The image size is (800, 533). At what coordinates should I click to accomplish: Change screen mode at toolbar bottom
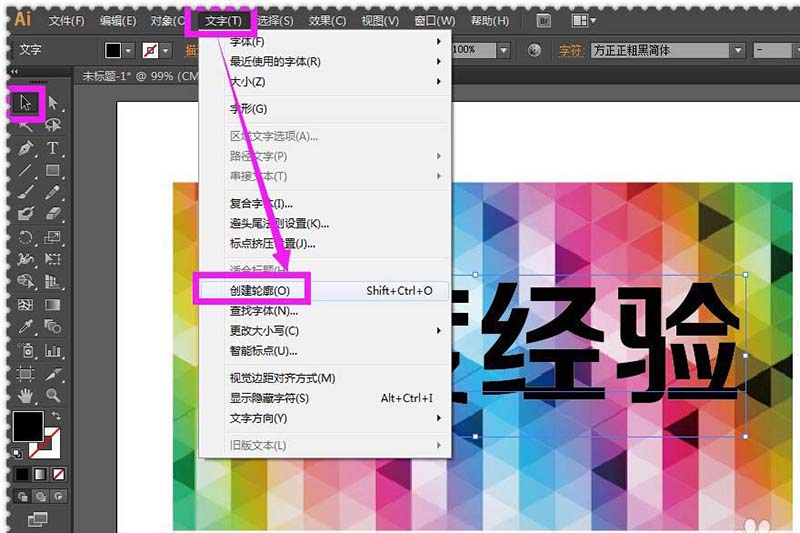click(x=38, y=519)
